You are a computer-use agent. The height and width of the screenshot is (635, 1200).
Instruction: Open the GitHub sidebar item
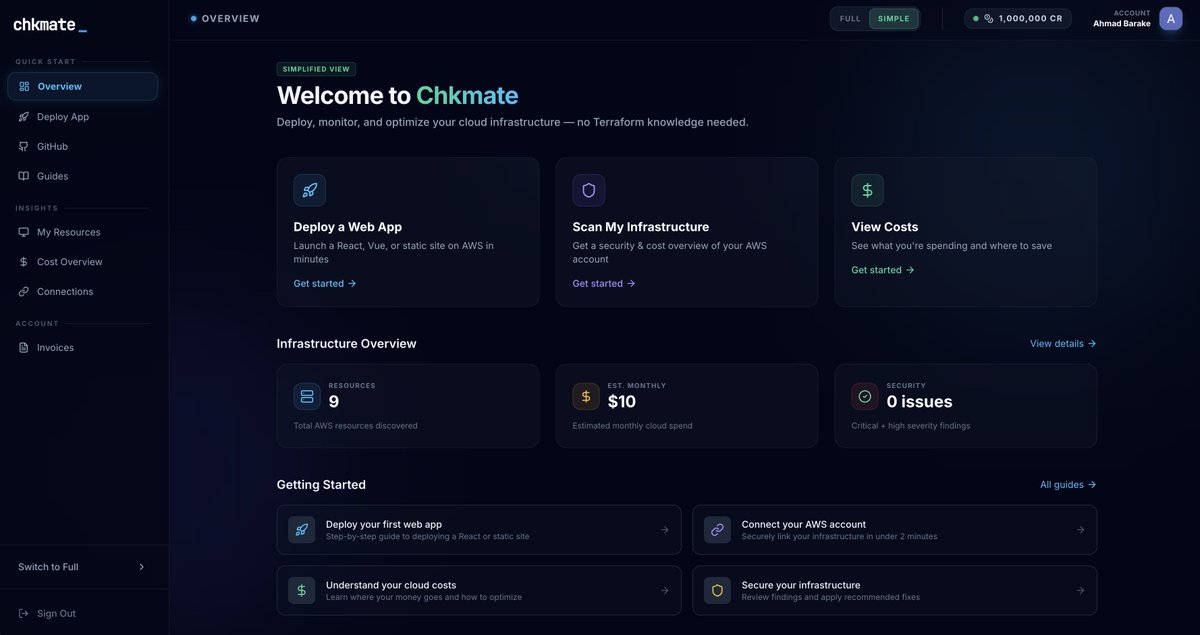click(x=82, y=146)
